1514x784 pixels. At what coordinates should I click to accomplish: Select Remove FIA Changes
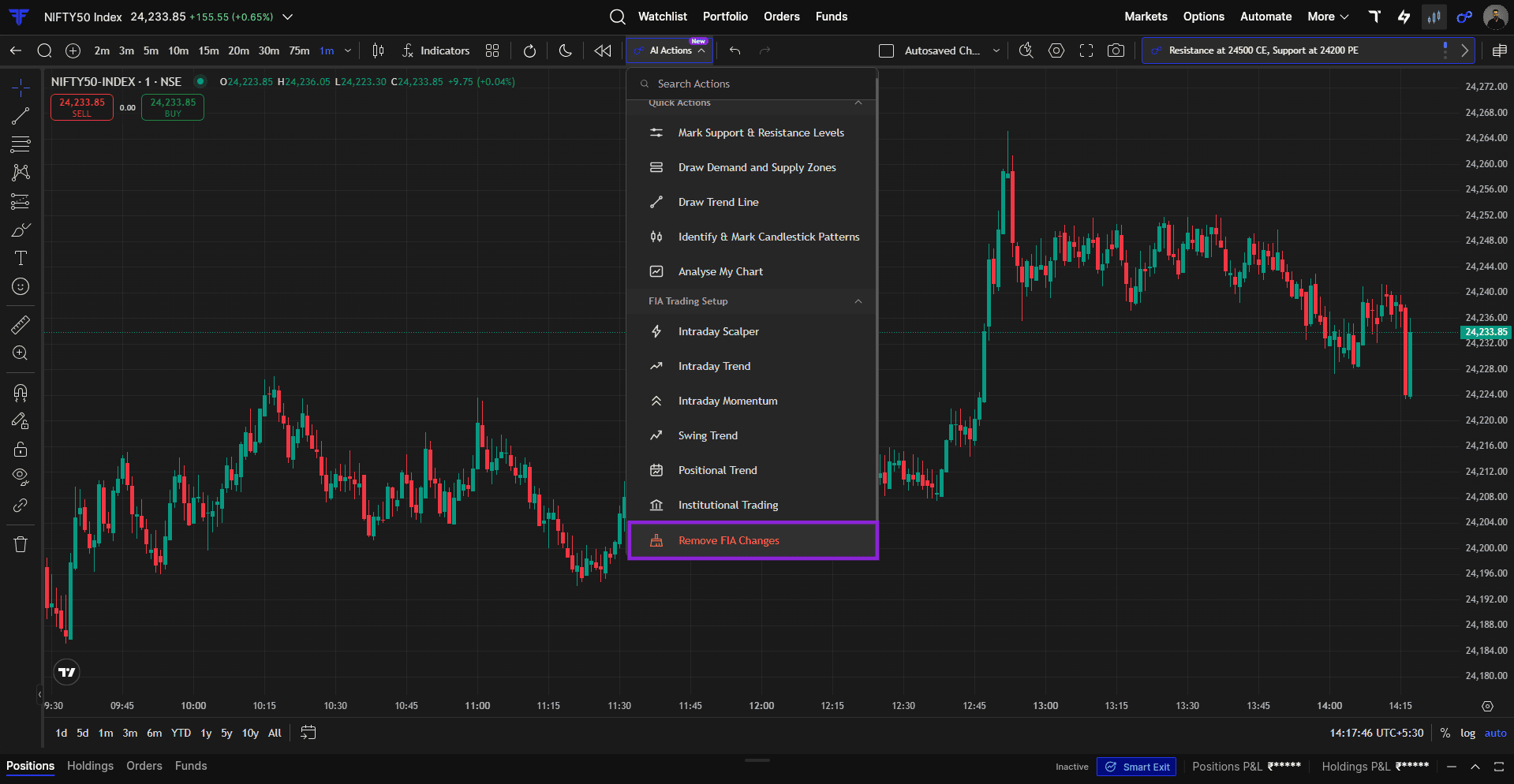(753, 540)
